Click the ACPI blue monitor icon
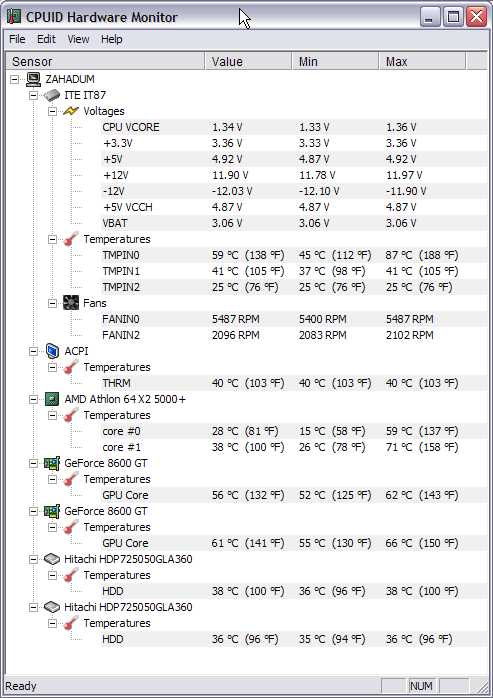Image resolution: width=493 pixels, height=698 pixels. (x=53, y=351)
